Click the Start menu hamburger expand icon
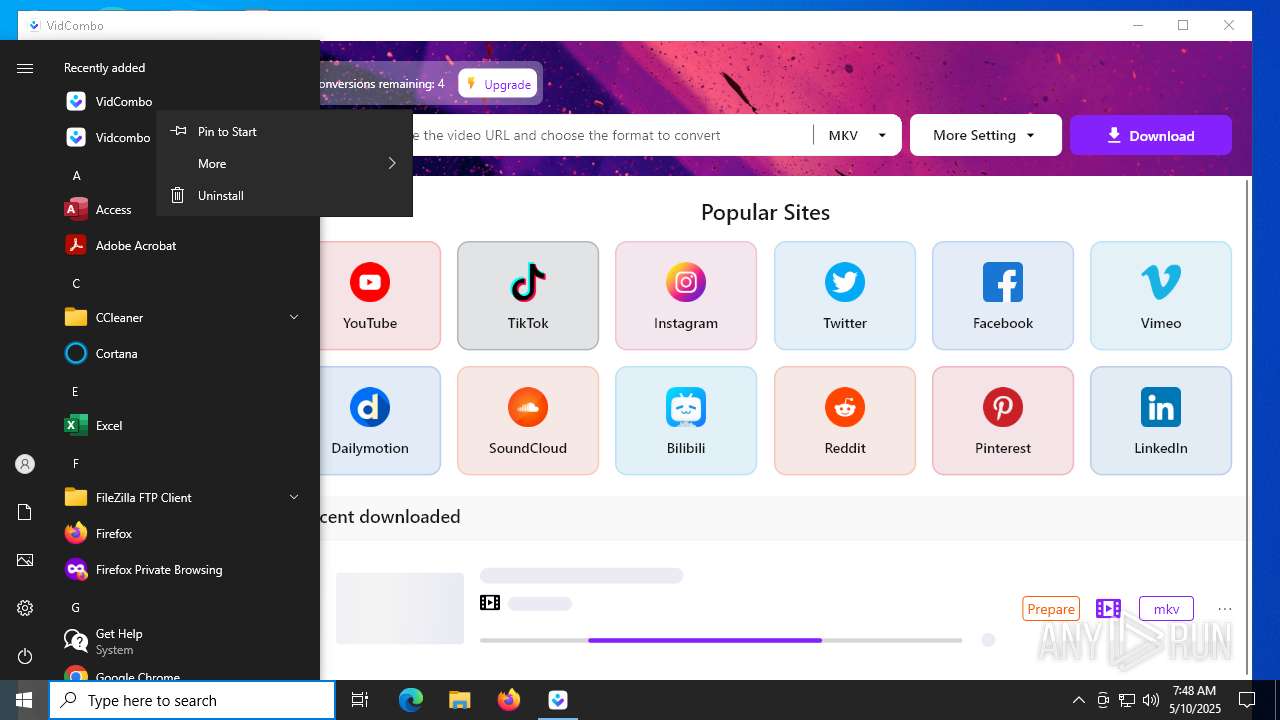Image resolution: width=1280 pixels, height=720 pixels. (x=25, y=68)
